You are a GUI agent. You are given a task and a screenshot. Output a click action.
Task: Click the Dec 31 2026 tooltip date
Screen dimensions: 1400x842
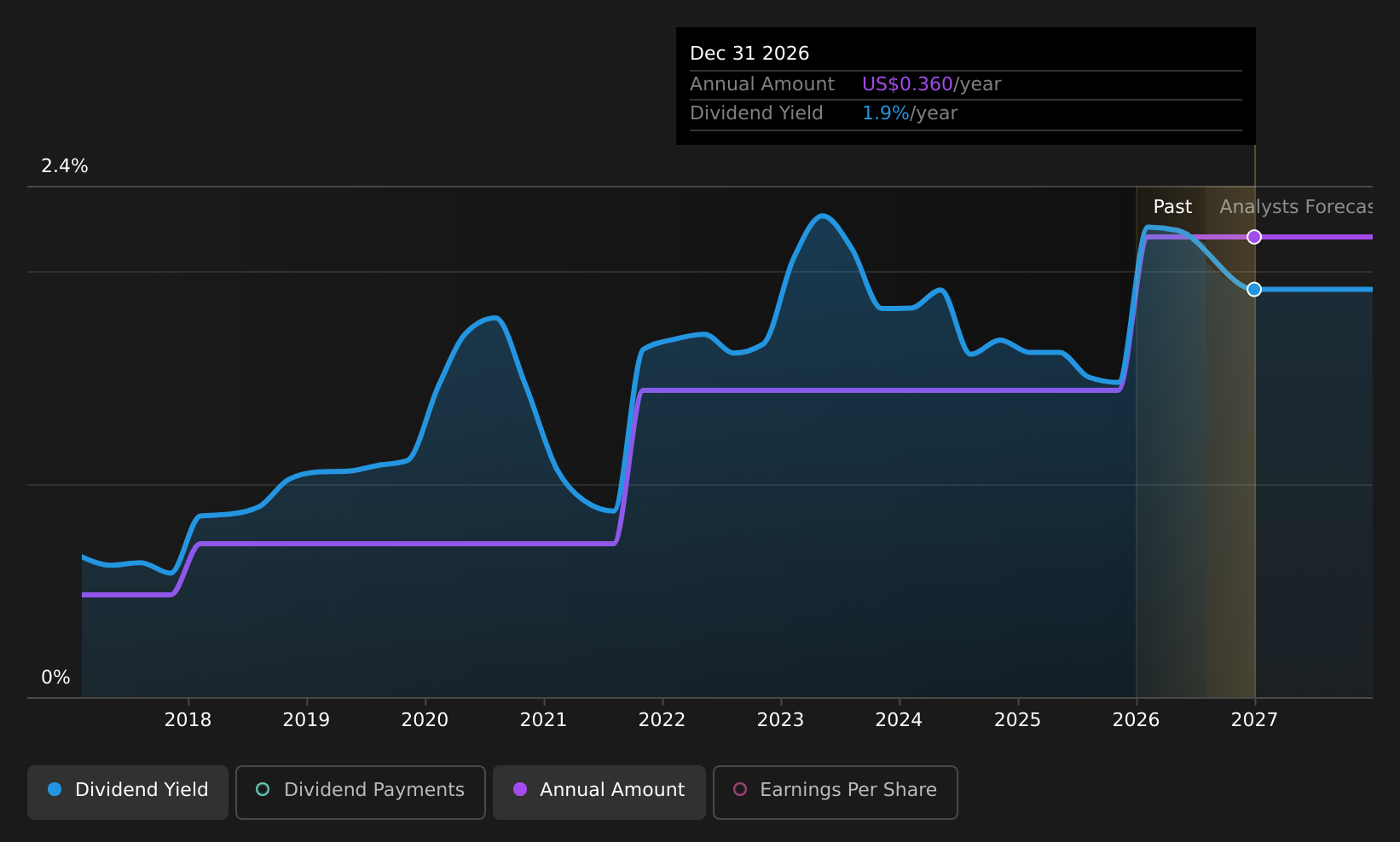tap(749, 54)
